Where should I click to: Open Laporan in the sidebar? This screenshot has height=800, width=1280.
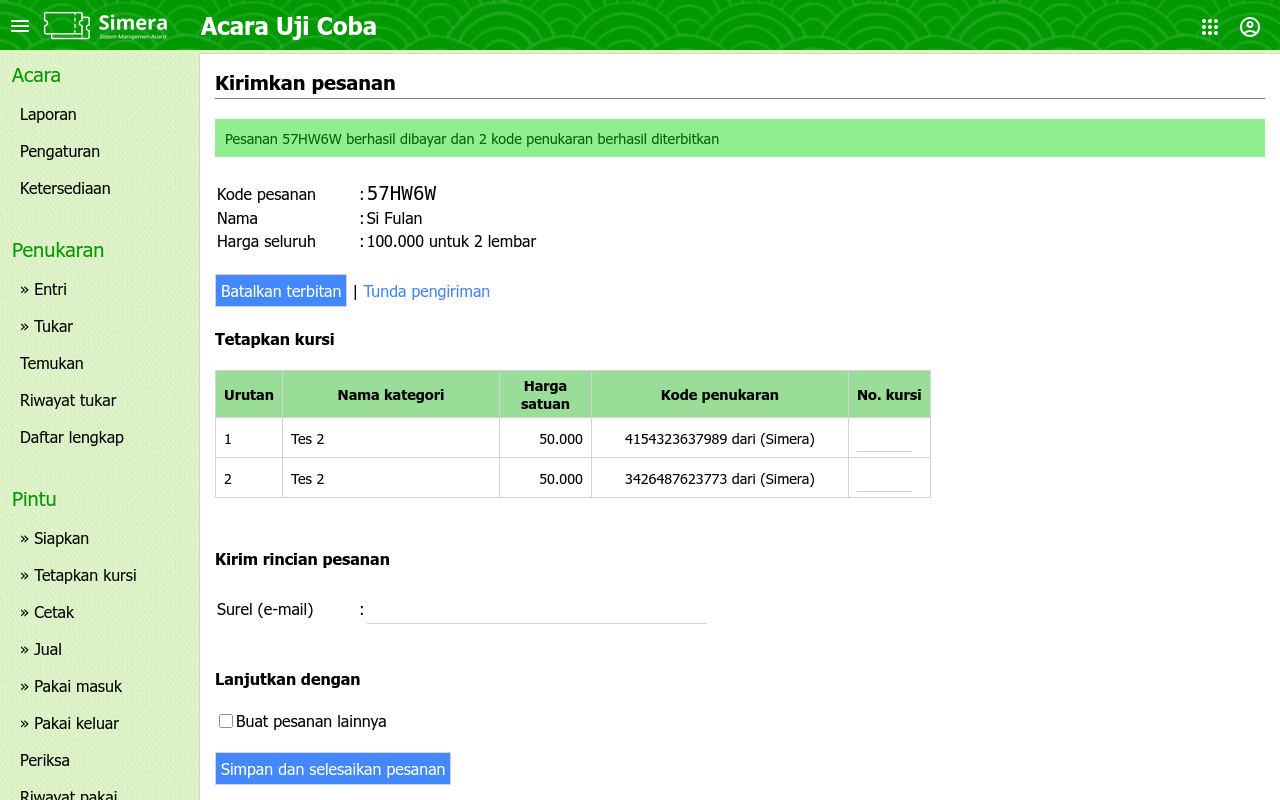[48, 114]
